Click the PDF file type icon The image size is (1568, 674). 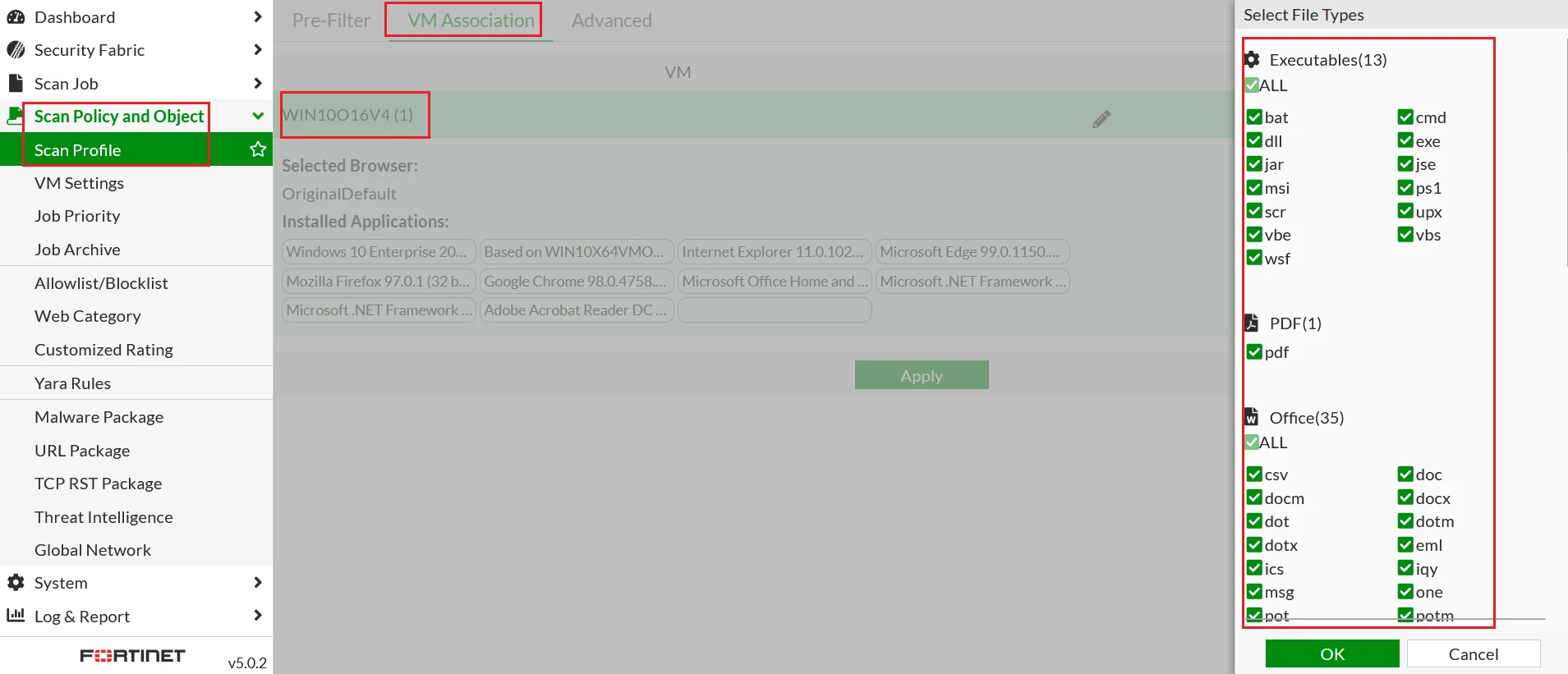[x=1252, y=323]
